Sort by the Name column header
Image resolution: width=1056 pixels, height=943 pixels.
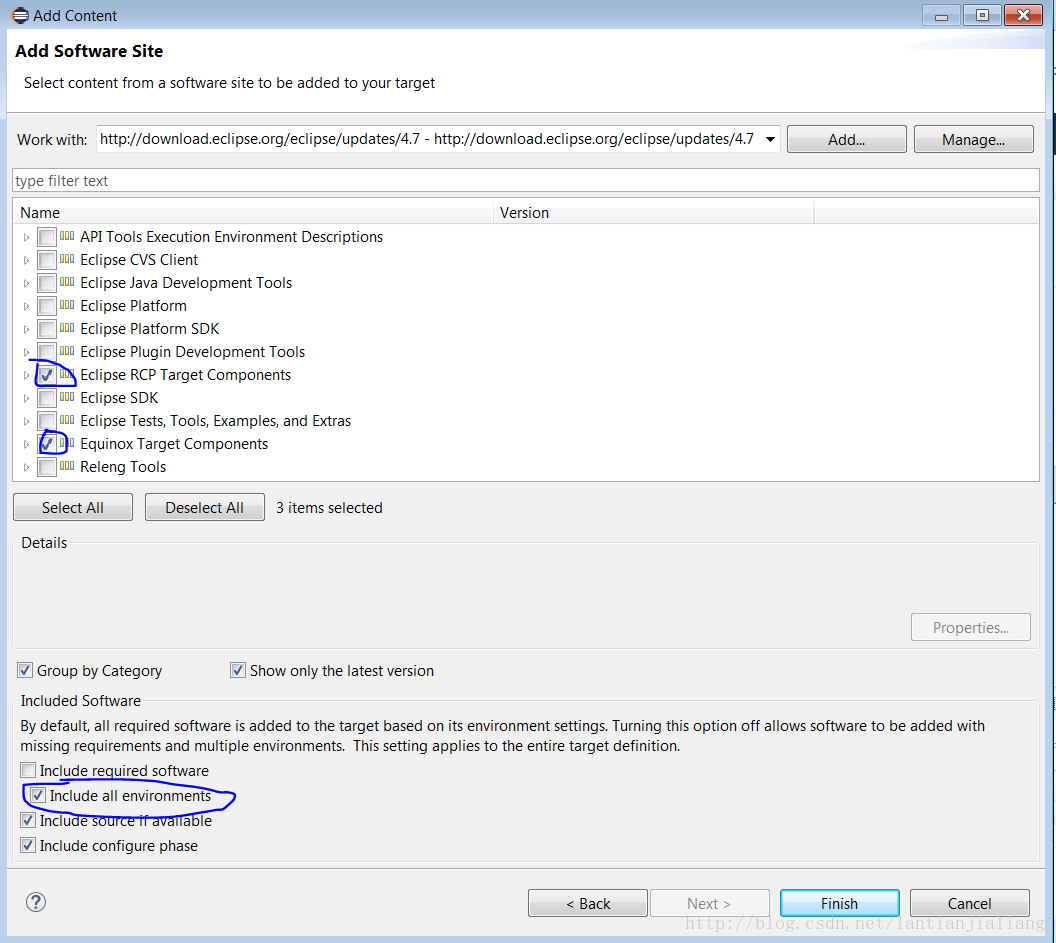[x=254, y=213]
